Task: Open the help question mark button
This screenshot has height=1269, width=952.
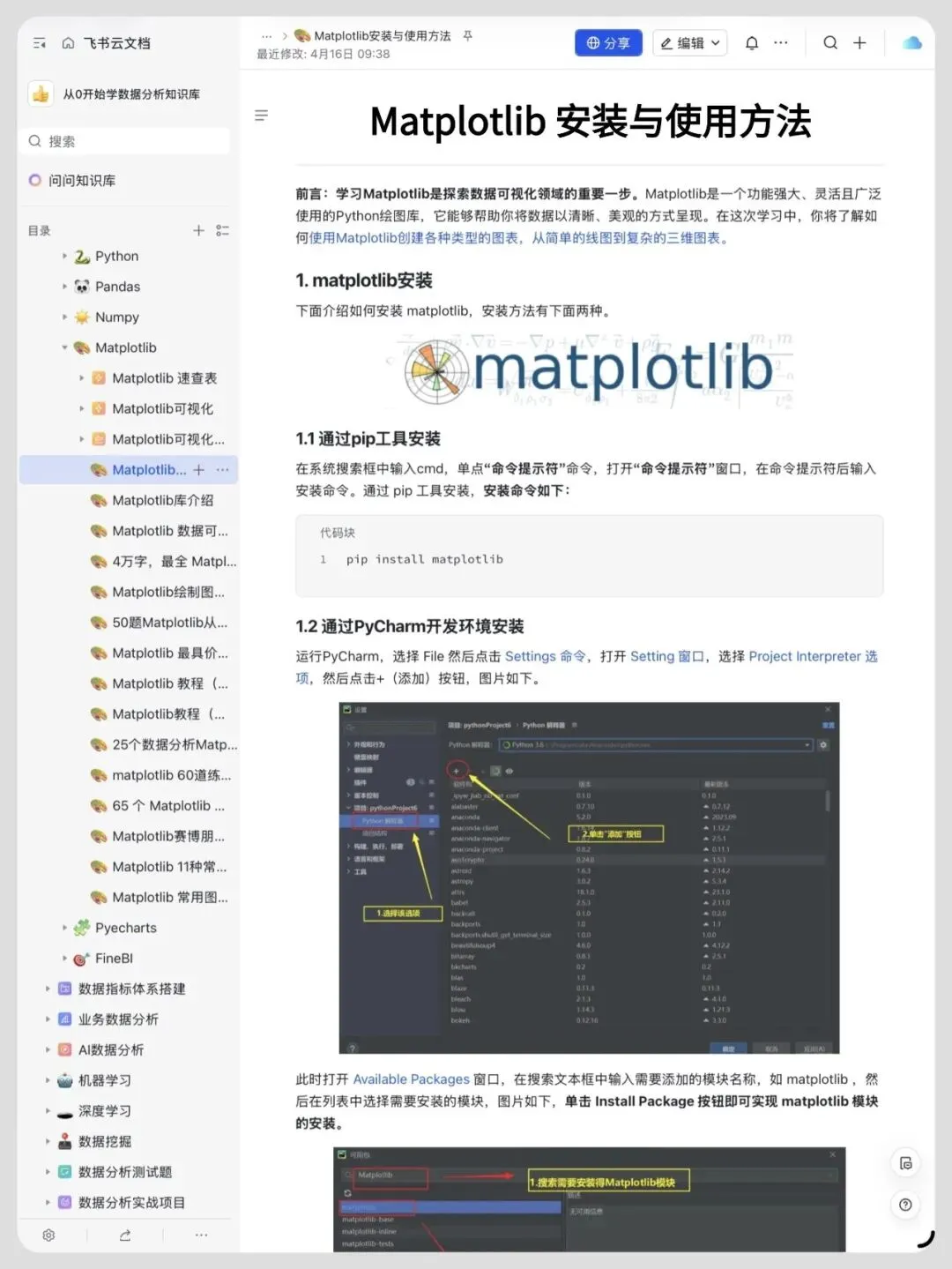Action: (x=905, y=1205)
